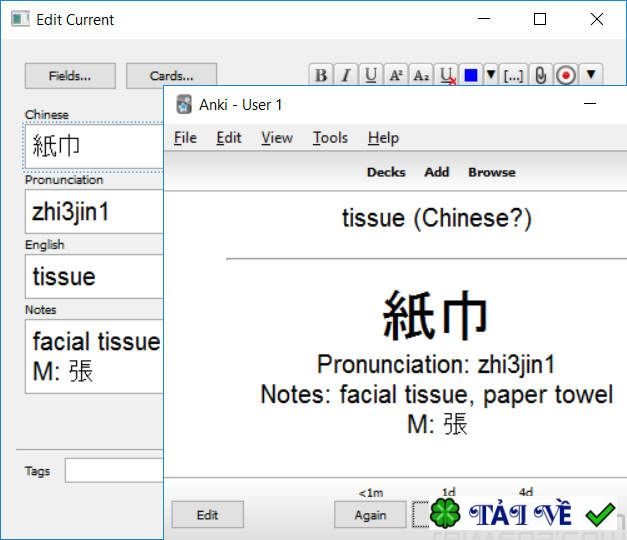Open the View menu in Anki

click(277, 138)
